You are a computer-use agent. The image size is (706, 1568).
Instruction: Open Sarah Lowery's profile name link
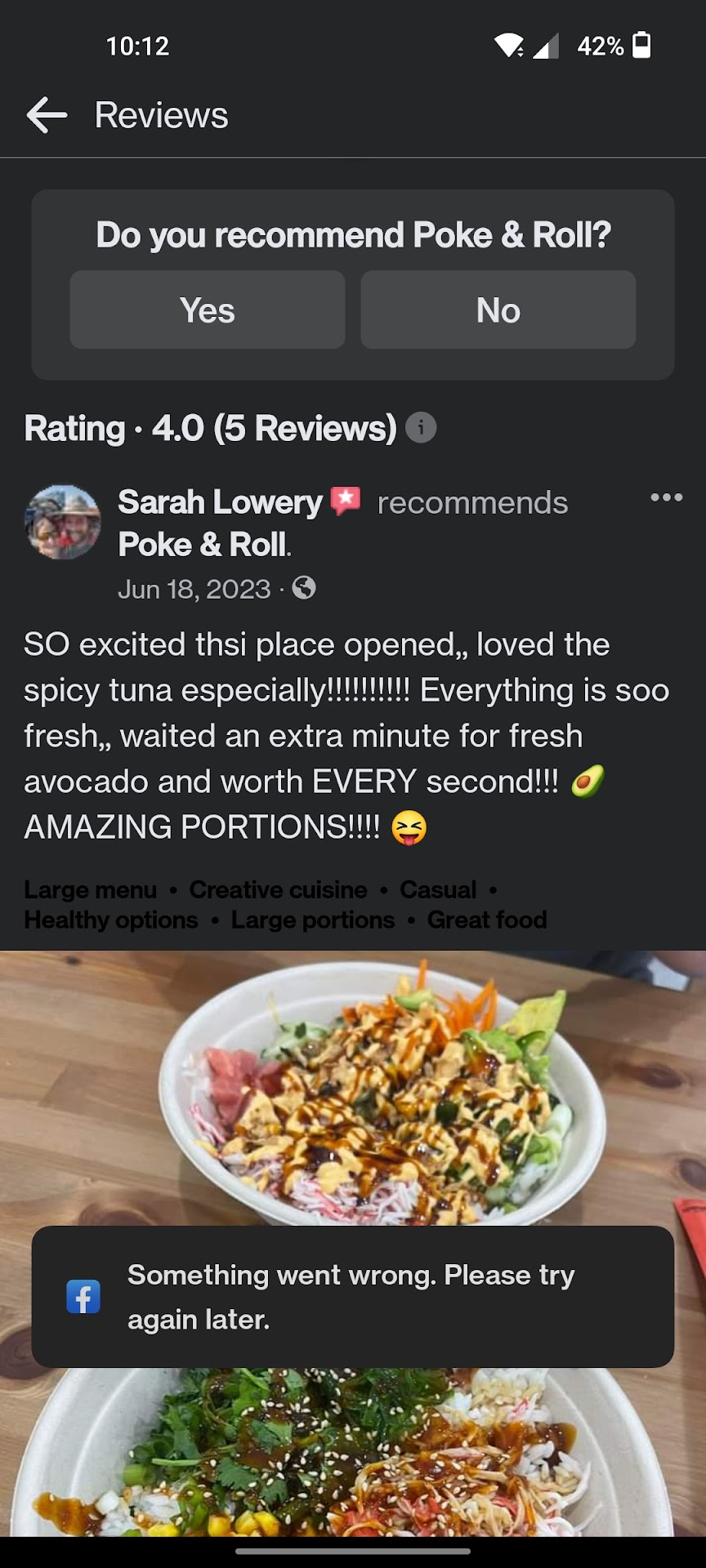(x=221, y=502)
